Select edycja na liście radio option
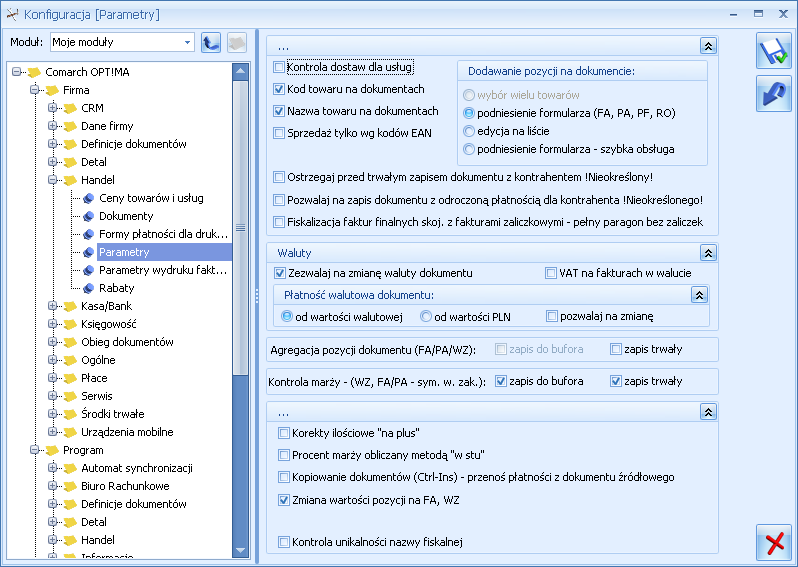The width and height of the screenshot is (798, 567). 469,131
